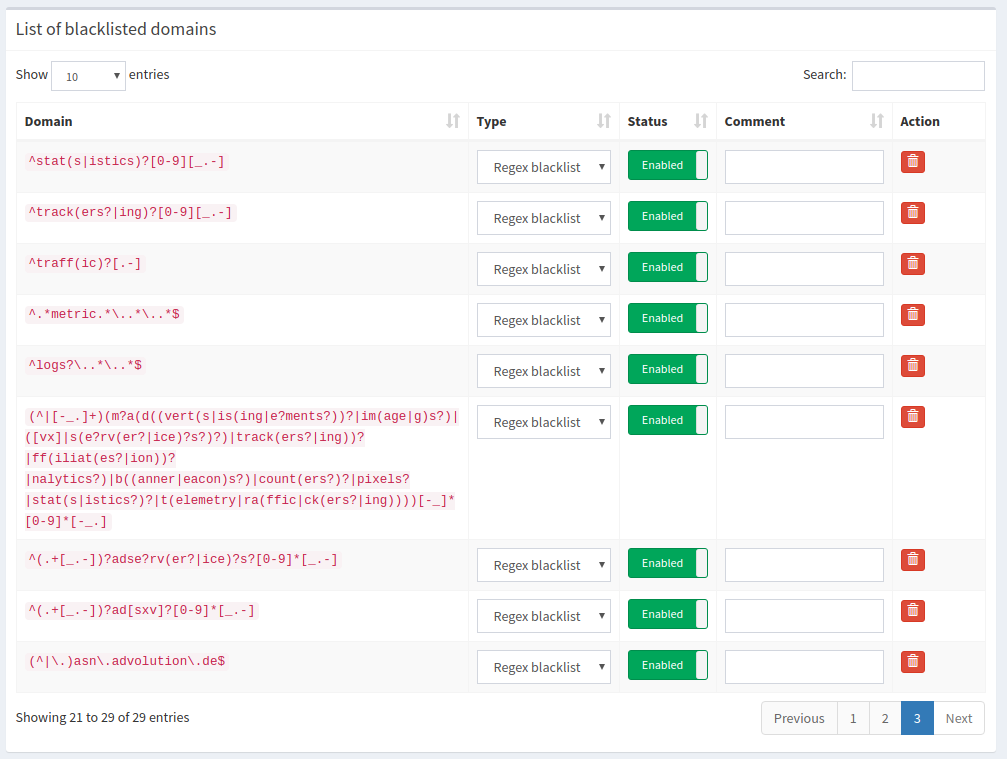Change Type of the ^logs? entry
The height and width of the screenshot is (759, 1007).
pyautogui.click(x=544, y=371)
